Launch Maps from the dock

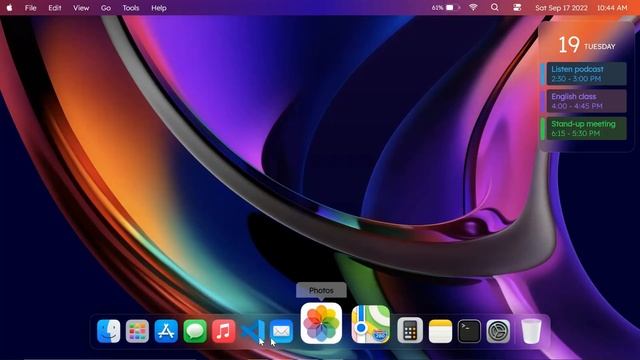coord(370,324)
